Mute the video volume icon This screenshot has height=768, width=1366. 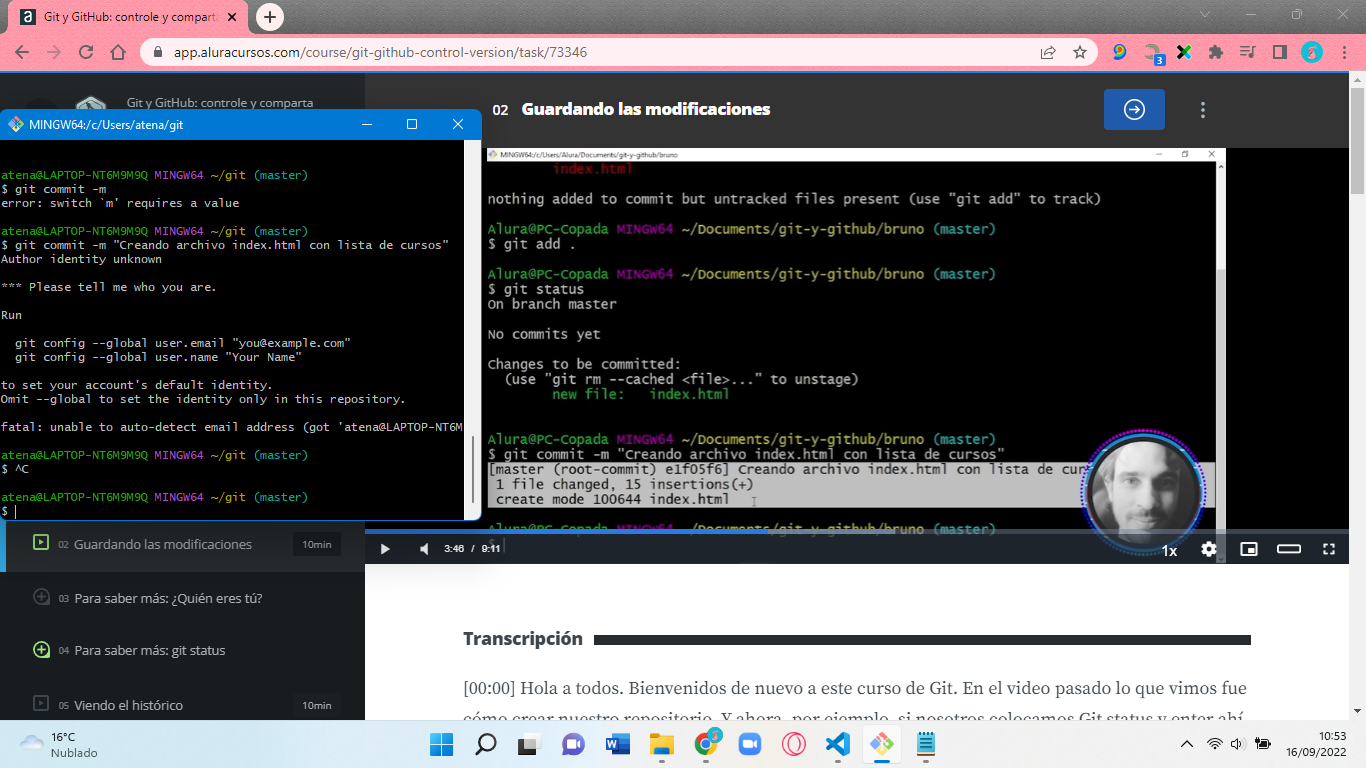coord(424,549)
